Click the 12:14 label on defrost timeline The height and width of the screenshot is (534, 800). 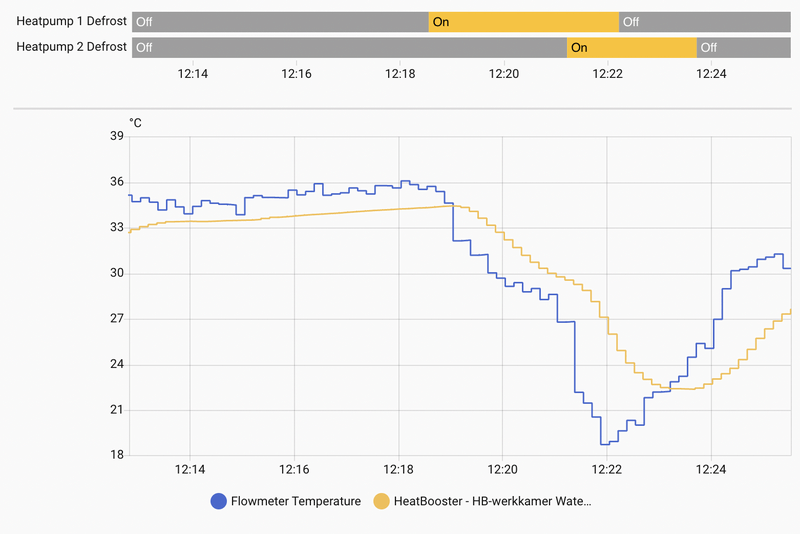[x=193, y=74]
